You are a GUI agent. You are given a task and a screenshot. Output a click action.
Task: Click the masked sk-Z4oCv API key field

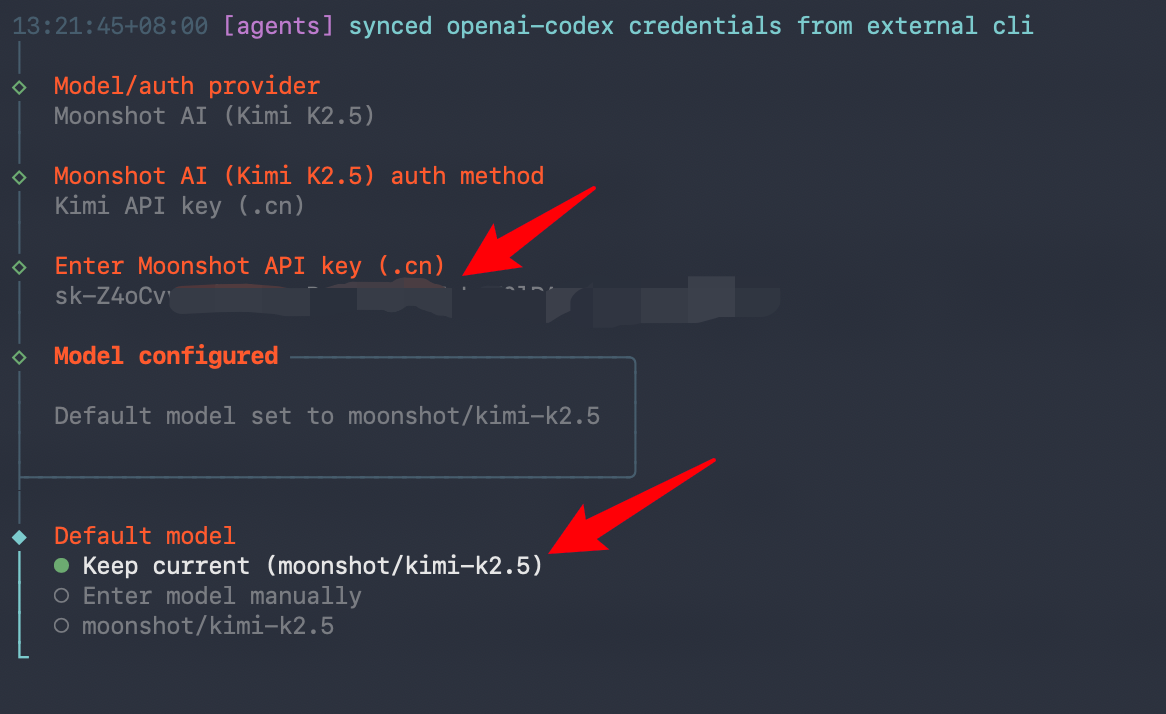pyautogui.click(x=400, y=297)
